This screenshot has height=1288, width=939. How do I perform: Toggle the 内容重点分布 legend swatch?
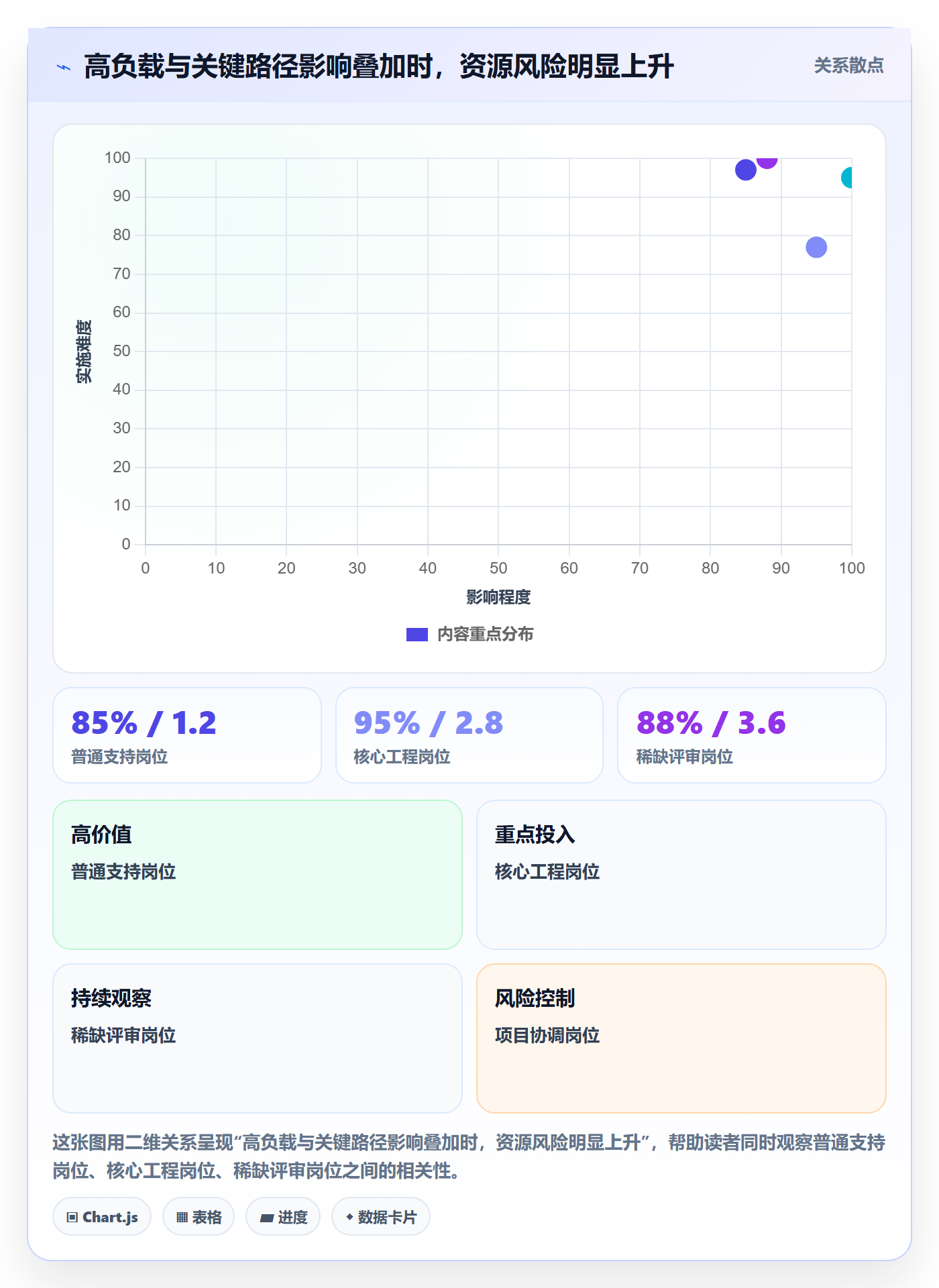pyautogui.click(x=417, y=635)
